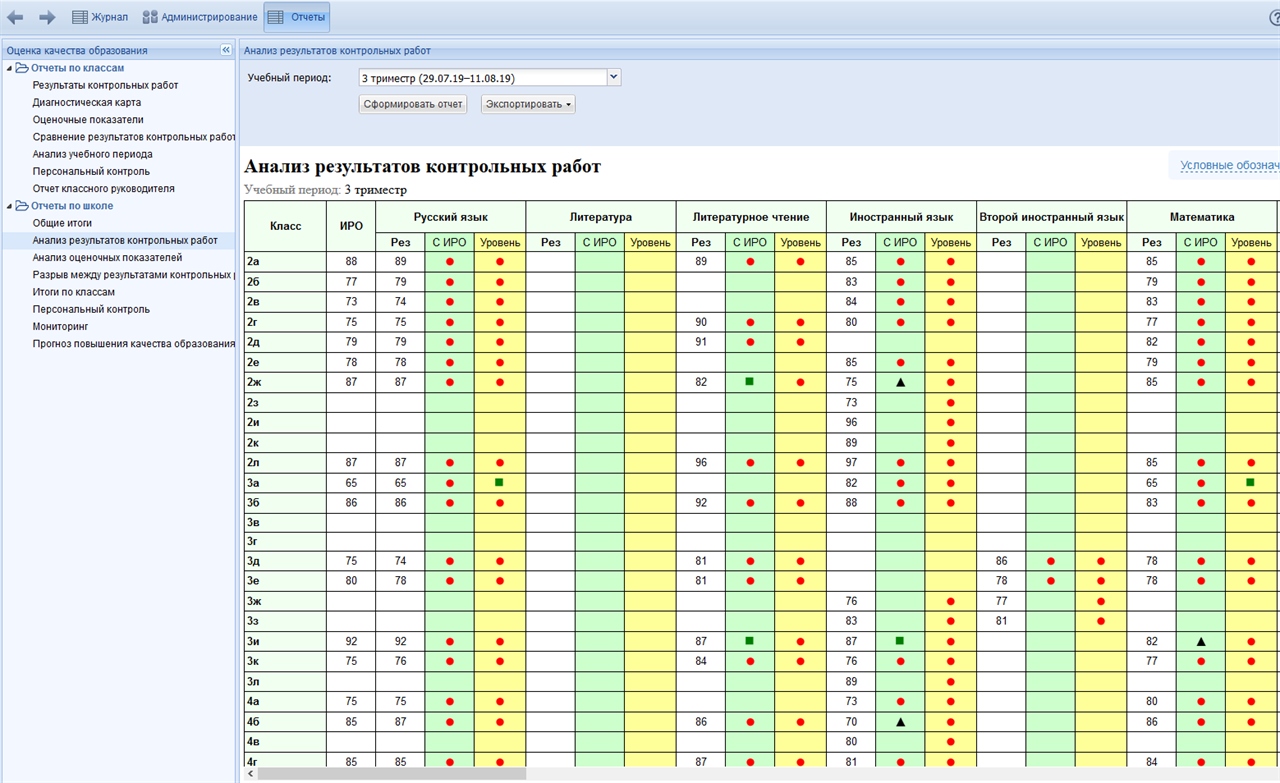Click black triangle in 4б Иностранный язык С ИРО
The image size is (1280, 783).
(900, 721)
